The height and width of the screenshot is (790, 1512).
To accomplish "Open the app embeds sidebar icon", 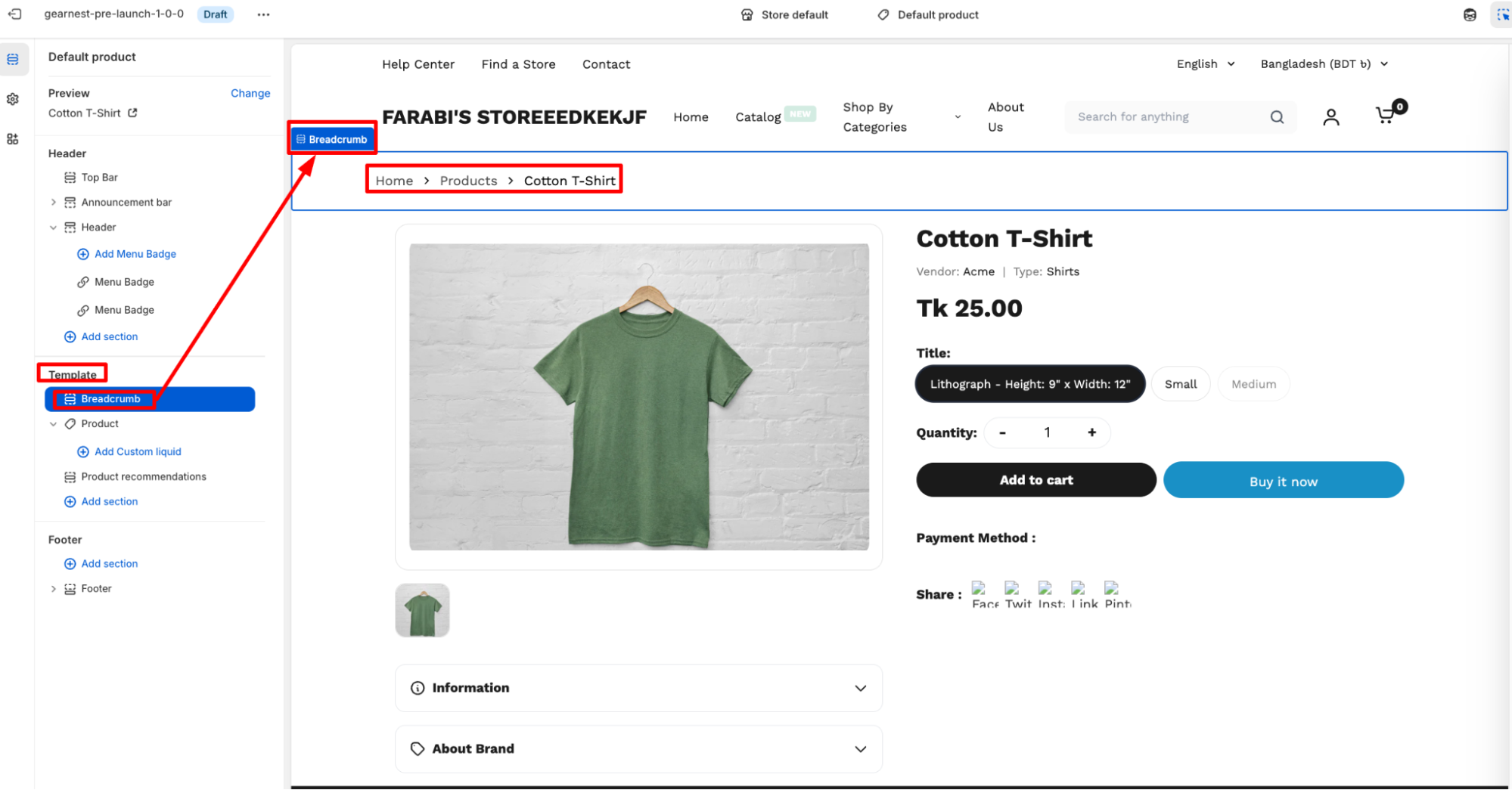I will point(13,139).
